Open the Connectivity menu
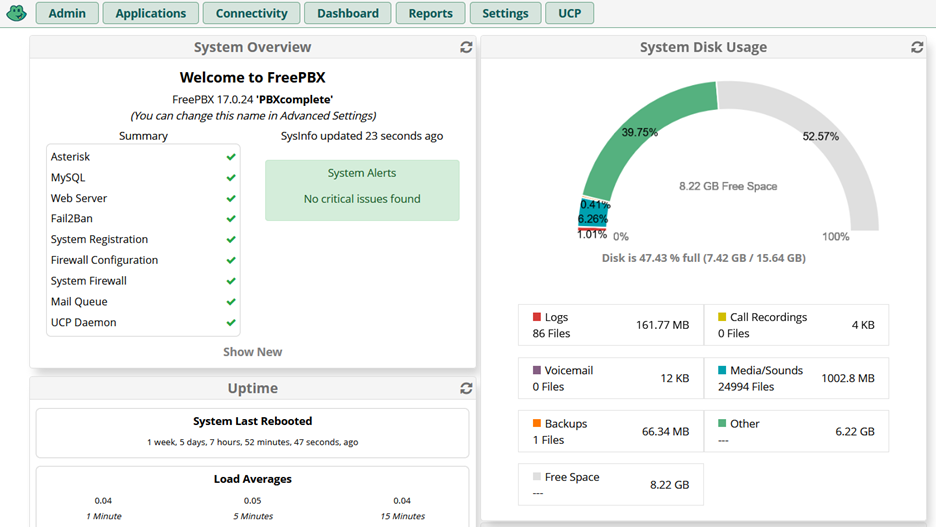This screenshot has height=527, width=936. pyautogui.click(x=251, y=13)
